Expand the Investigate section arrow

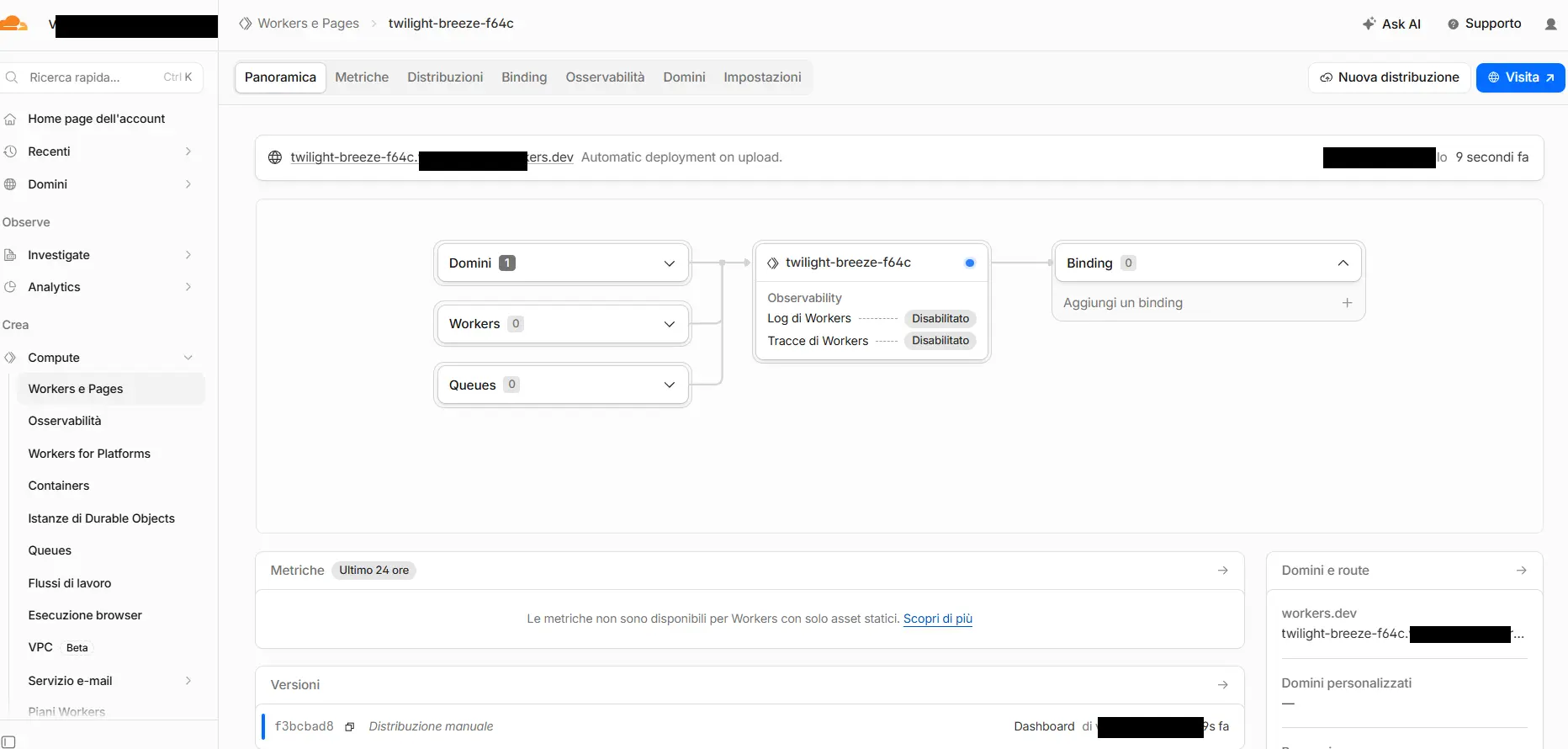[x=188, y=255]
